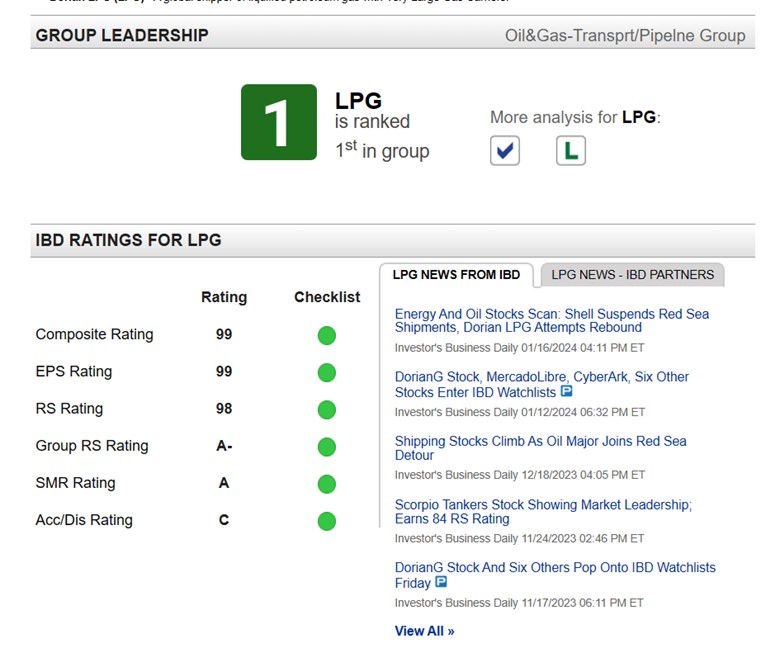This screenshot has width=780, height=653.
Task: Click the 01/16/2024 04:11 PM timestamp
Action: point(582,348)
